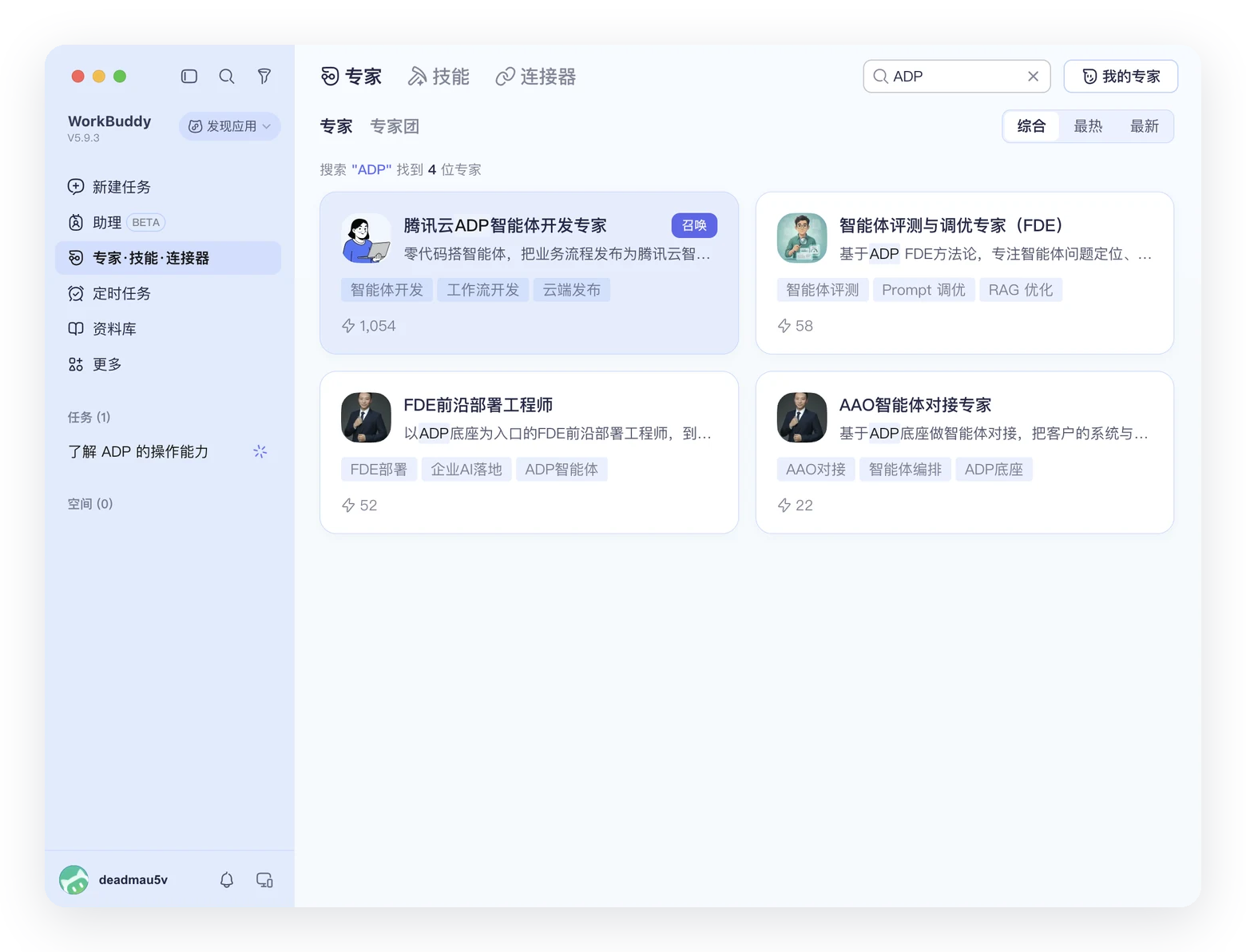Open 更多 in the sidebar
This screenshot has width=1246, height=952.
[169, 364]
